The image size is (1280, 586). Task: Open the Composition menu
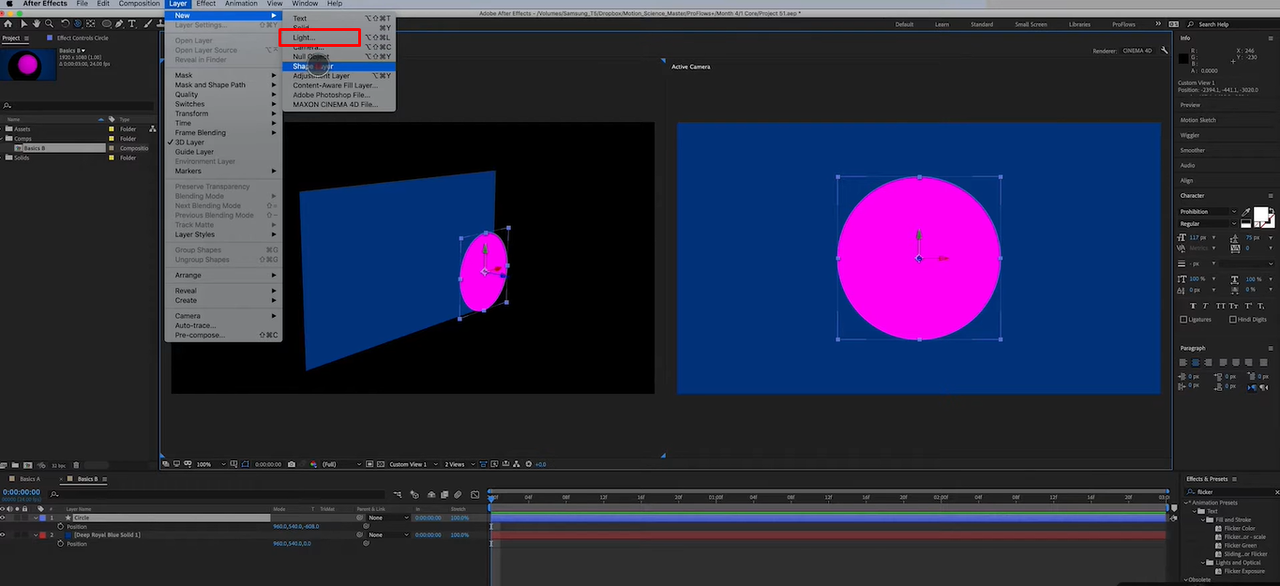coord(140,4)
